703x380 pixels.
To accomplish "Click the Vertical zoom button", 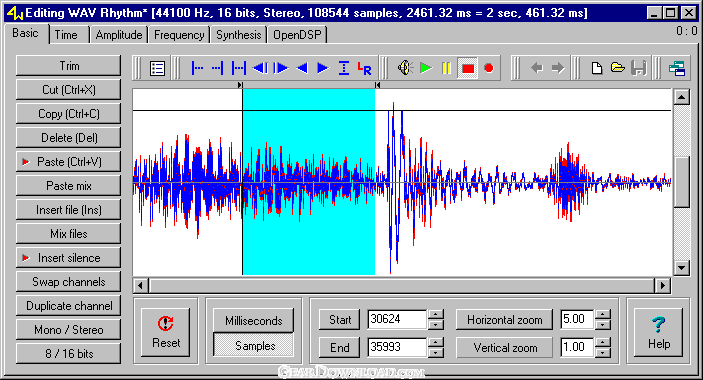I will (x=504, y=347).
